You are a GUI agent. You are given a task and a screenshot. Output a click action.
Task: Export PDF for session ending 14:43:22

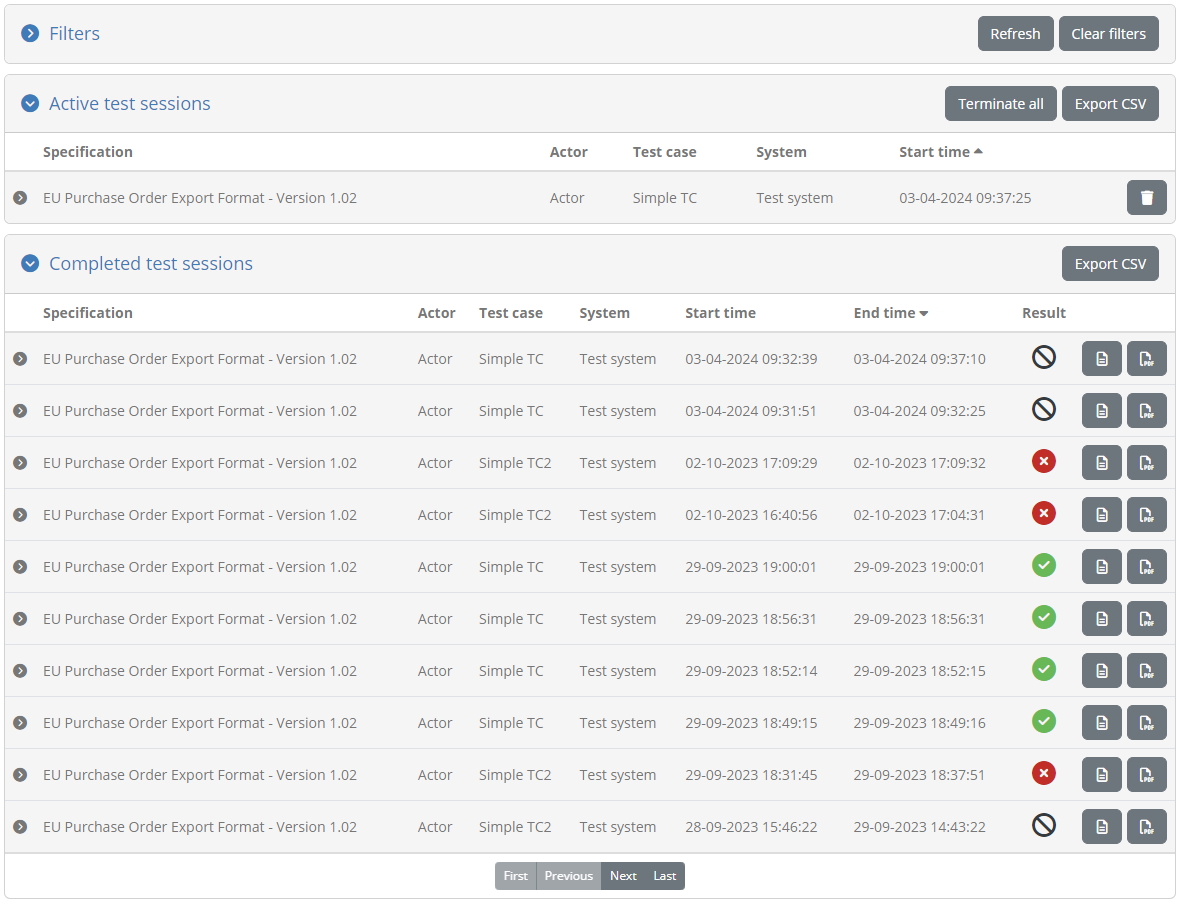click(1146, 826)
